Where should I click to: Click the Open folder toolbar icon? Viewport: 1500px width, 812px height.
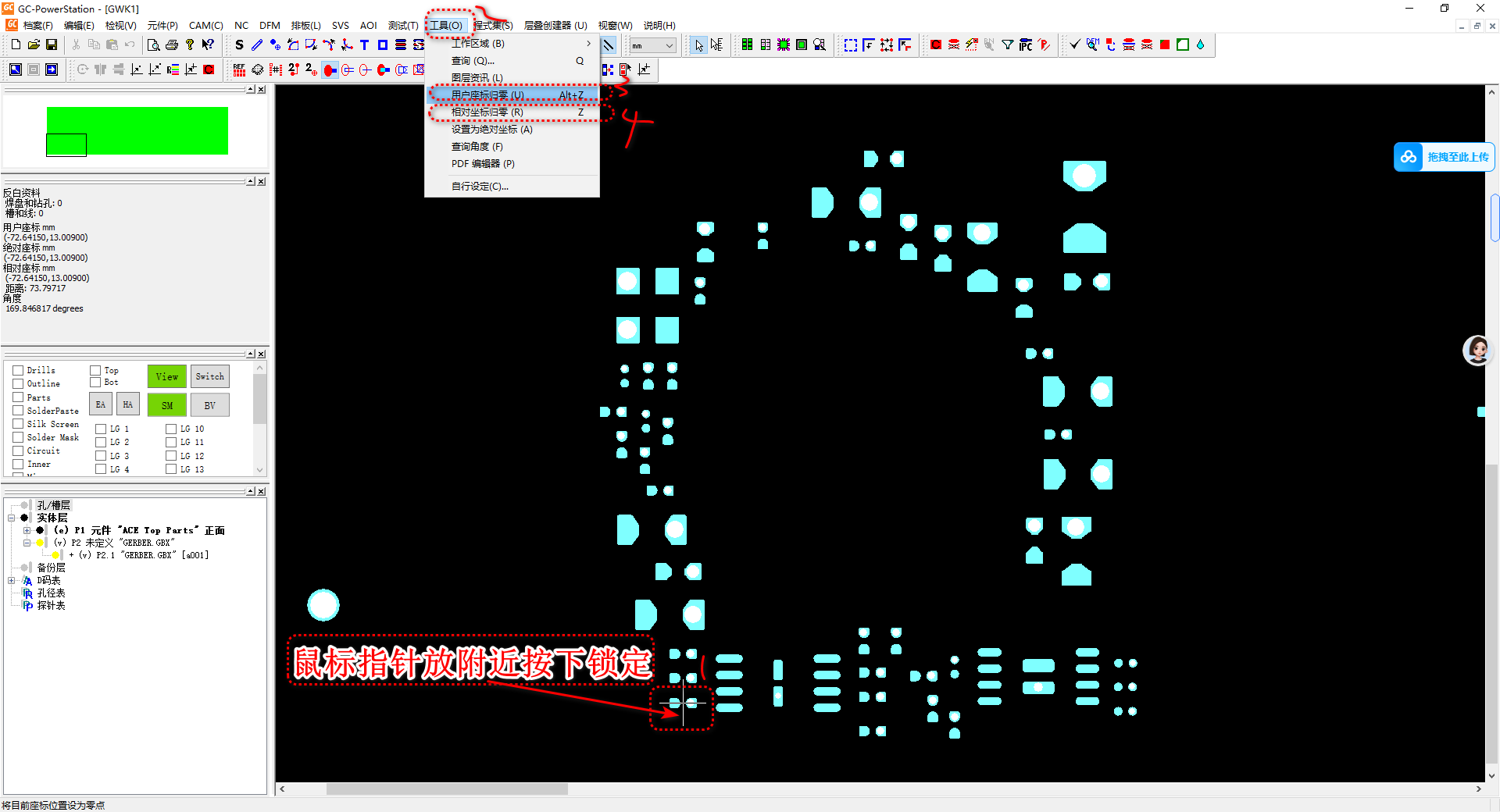34,45
